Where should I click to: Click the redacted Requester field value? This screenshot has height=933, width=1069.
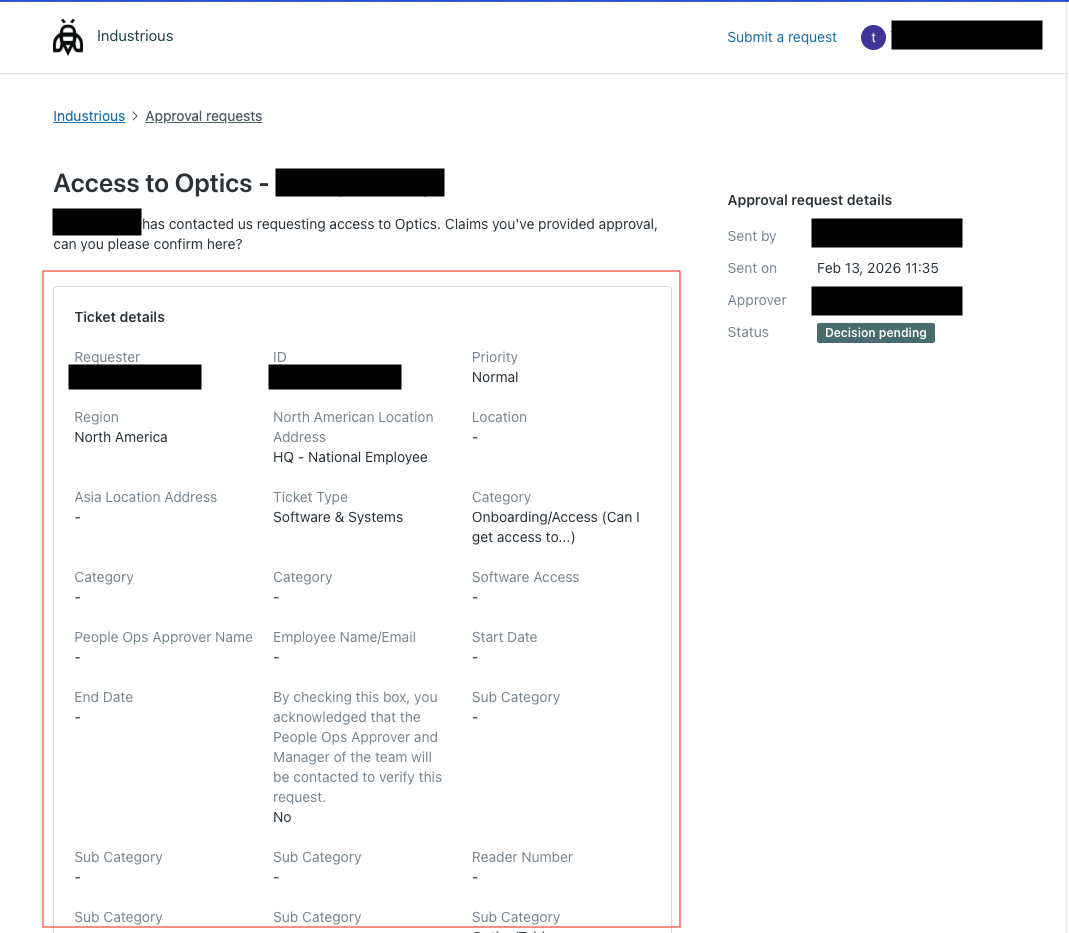click(134, 377)
